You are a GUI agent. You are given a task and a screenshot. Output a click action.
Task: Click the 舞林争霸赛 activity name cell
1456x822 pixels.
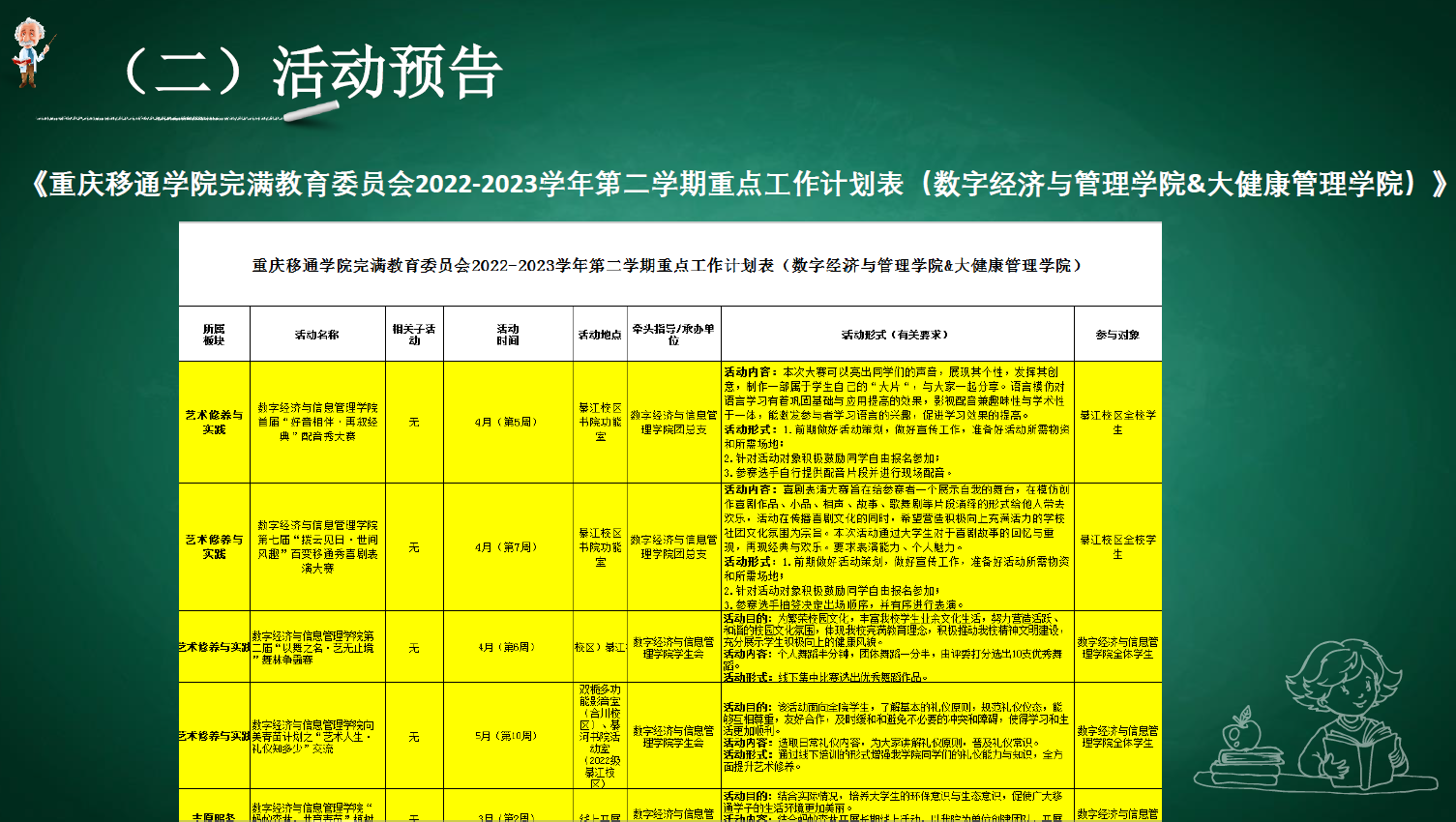pos(317,647)
